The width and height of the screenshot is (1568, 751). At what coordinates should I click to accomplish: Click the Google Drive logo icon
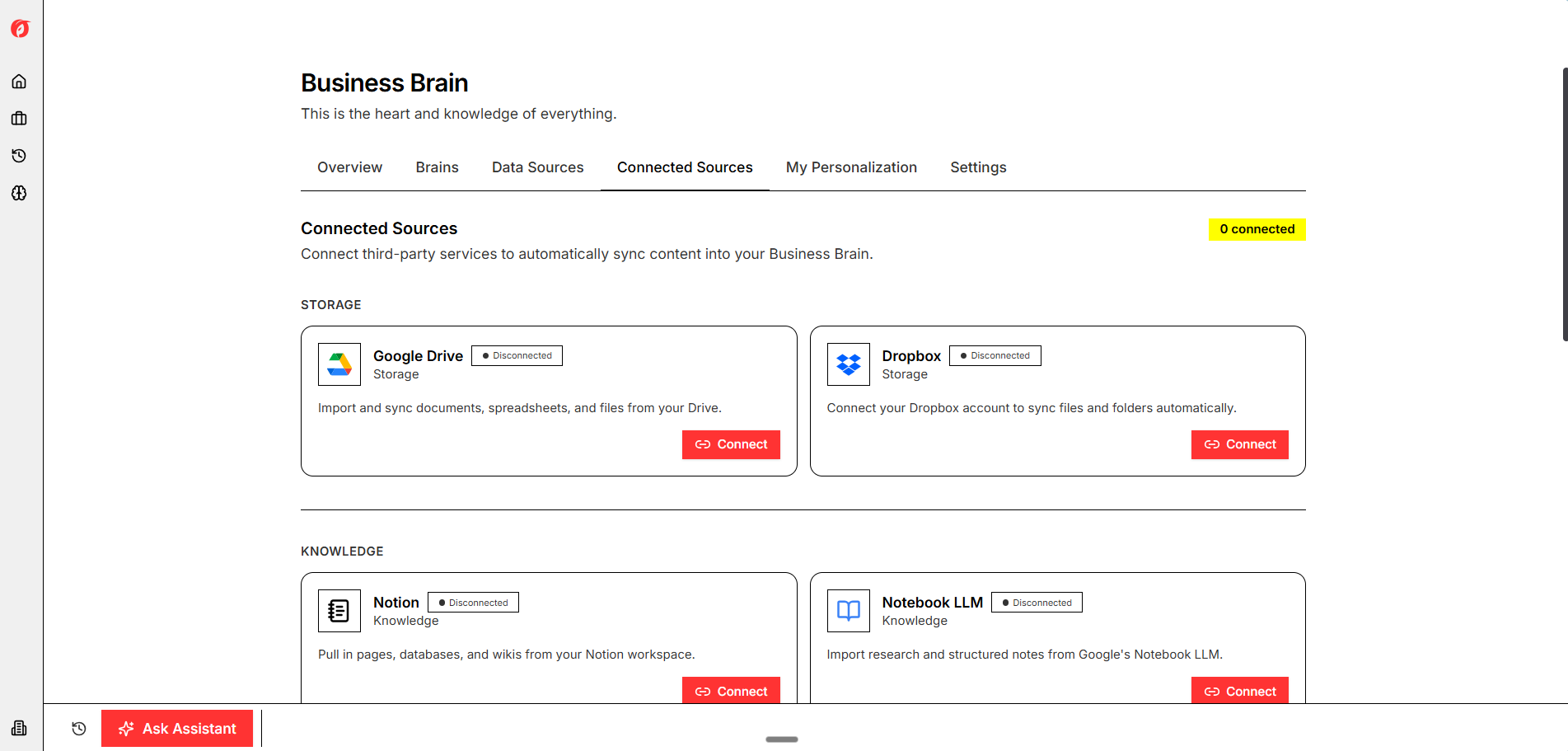click(339, 364)
